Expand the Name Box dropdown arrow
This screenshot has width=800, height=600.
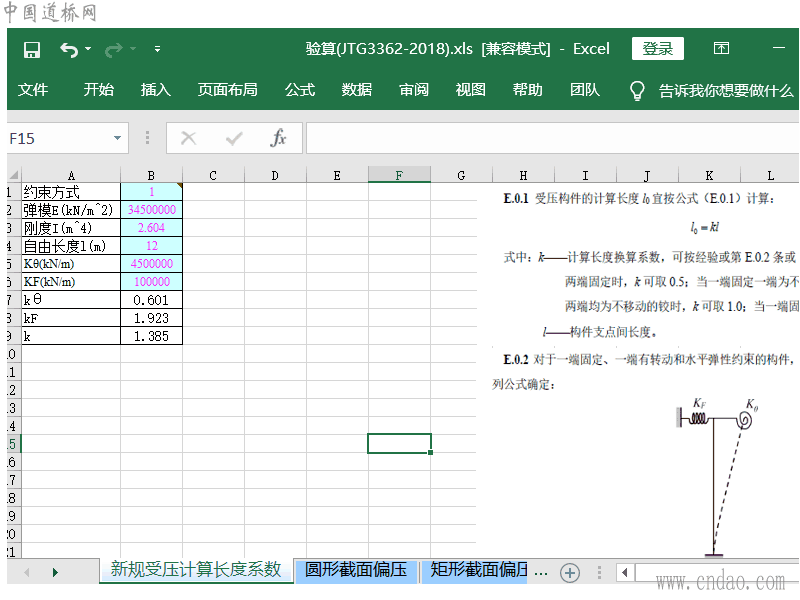117,138
